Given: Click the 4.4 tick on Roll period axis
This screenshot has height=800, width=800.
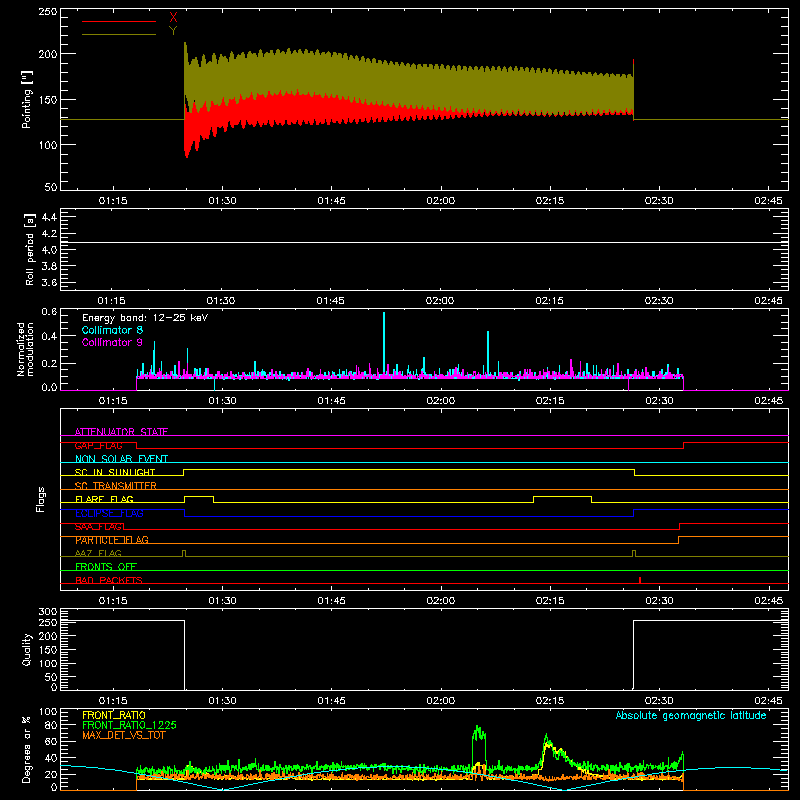Looking at the screenshot, I should [x=49, y=217].
